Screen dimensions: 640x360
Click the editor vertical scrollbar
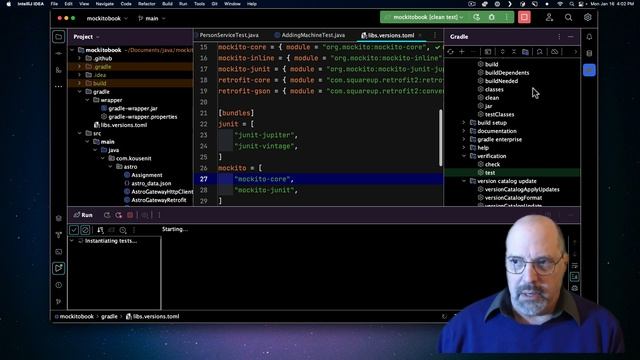(x=440, y=138)
